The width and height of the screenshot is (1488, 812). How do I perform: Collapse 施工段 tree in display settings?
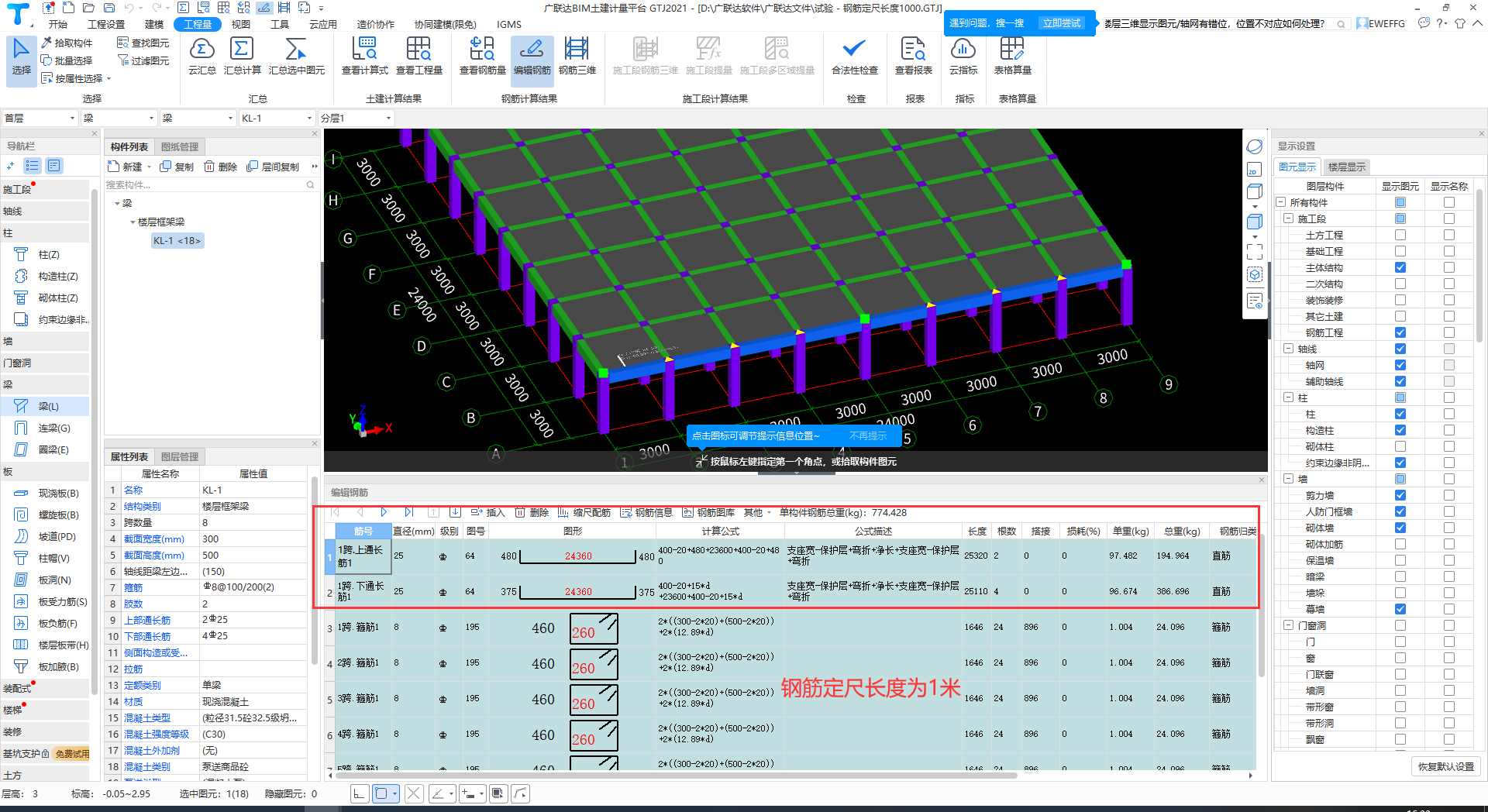1288,218
